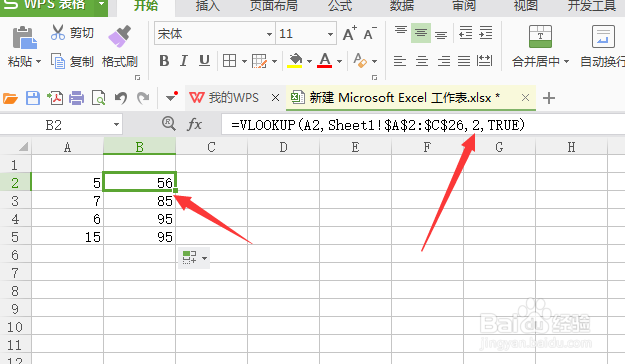Align text to bottom
625x364 pixels.
click(x=441, y=34)
